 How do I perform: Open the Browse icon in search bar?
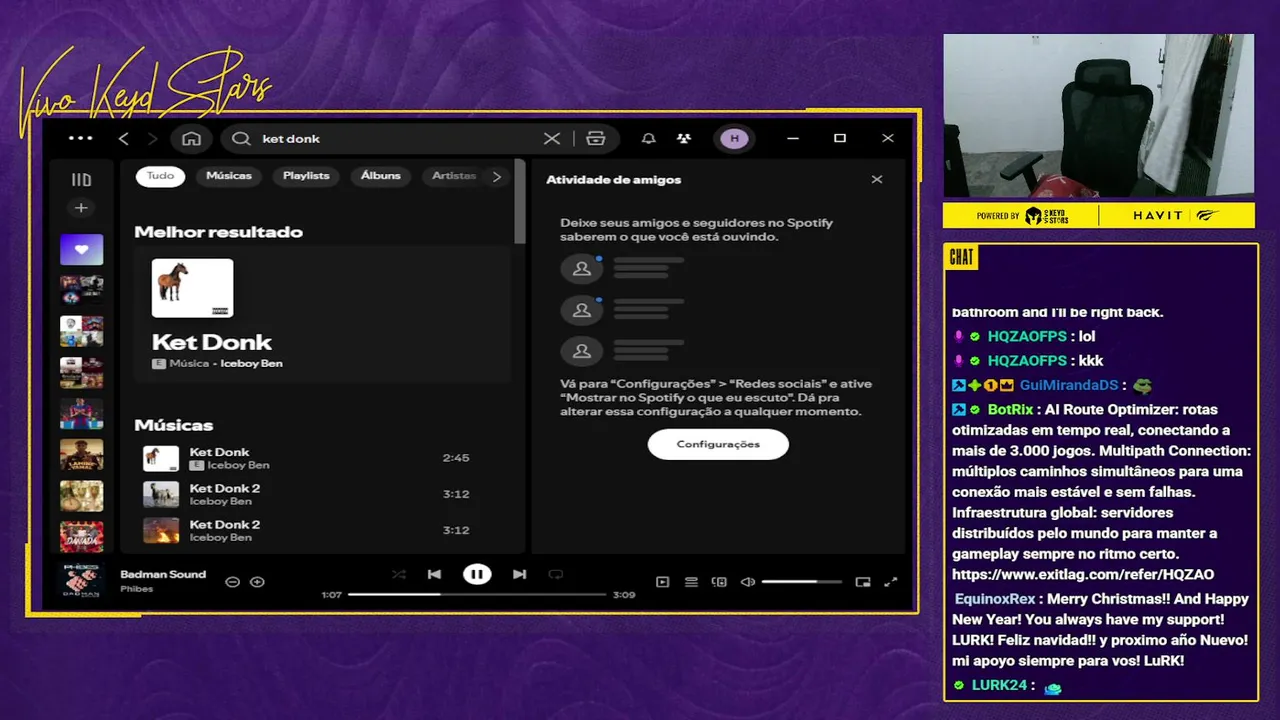pos(596,138)
